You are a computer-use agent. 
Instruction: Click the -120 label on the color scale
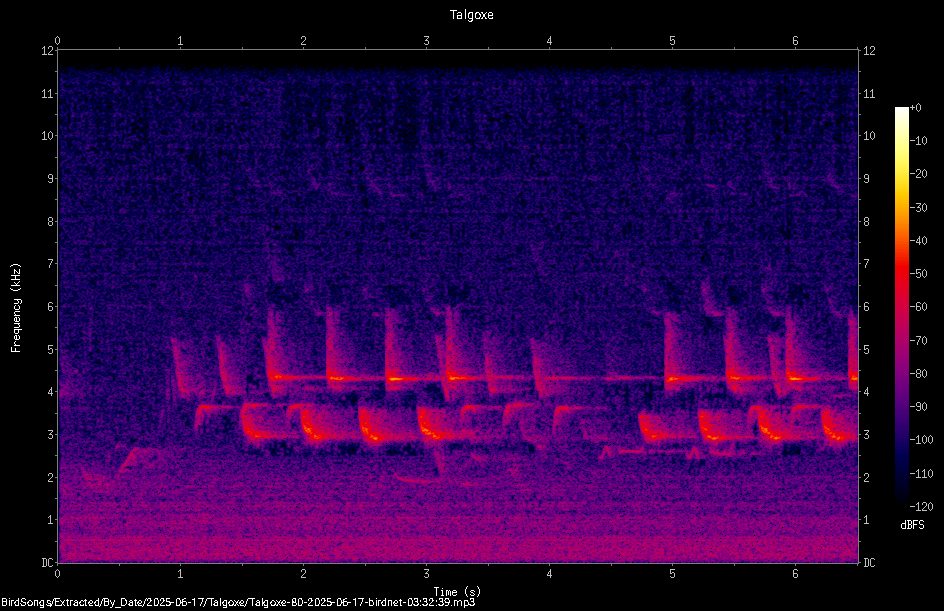[x=921, y=506]
